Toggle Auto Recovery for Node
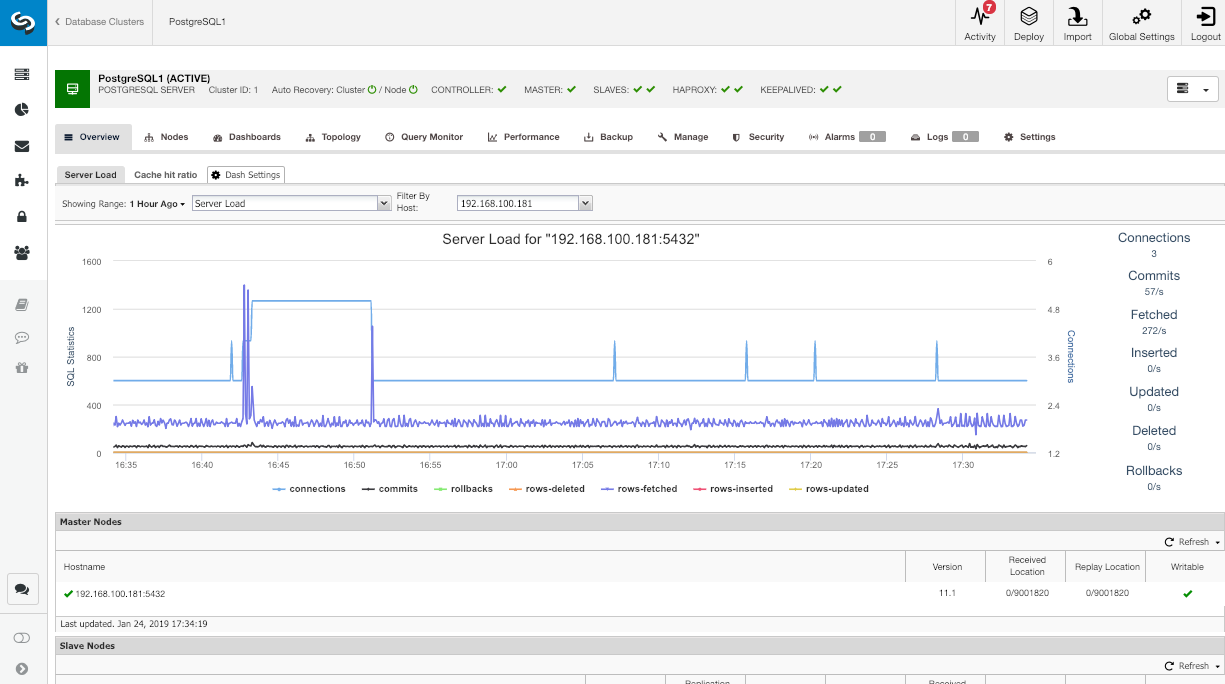 click(413, 90)
